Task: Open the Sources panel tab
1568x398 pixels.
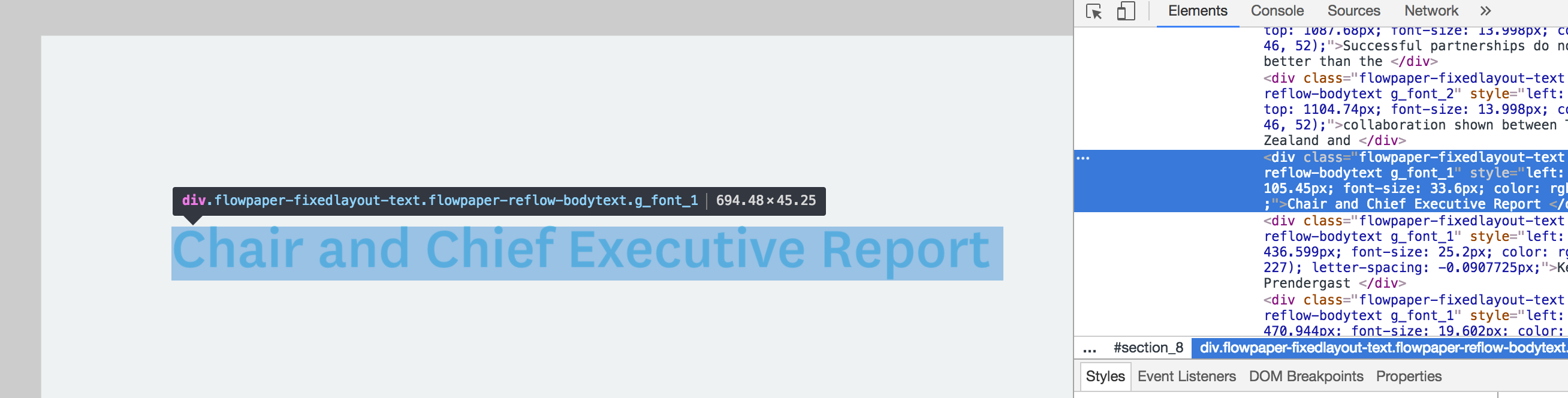Action: (x=1354, y=11)
